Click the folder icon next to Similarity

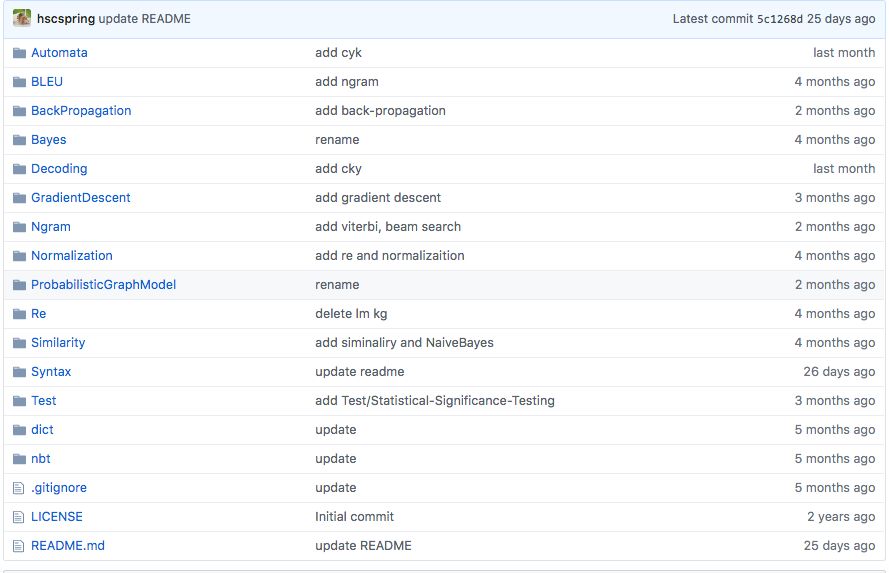click(x=19, y=343)
